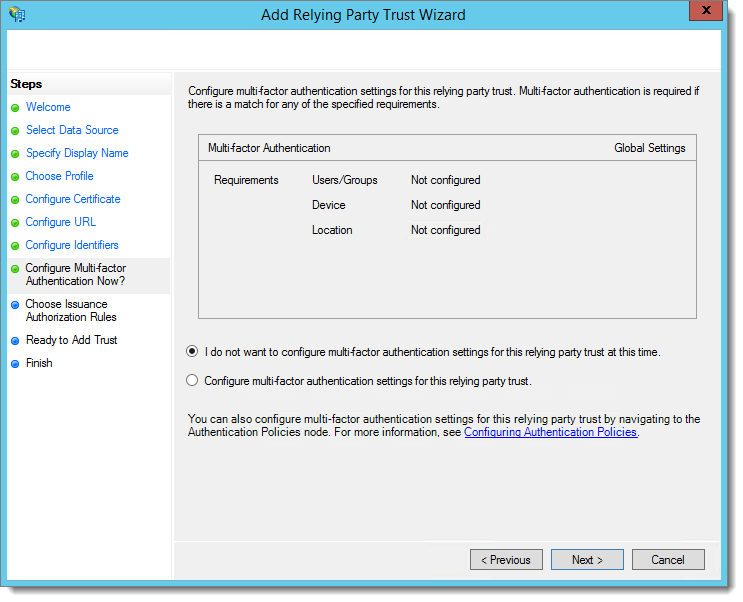The image size is (743, 602).
Task: Click blue bullet beside Finish step
Action: (x=15, y=364)
